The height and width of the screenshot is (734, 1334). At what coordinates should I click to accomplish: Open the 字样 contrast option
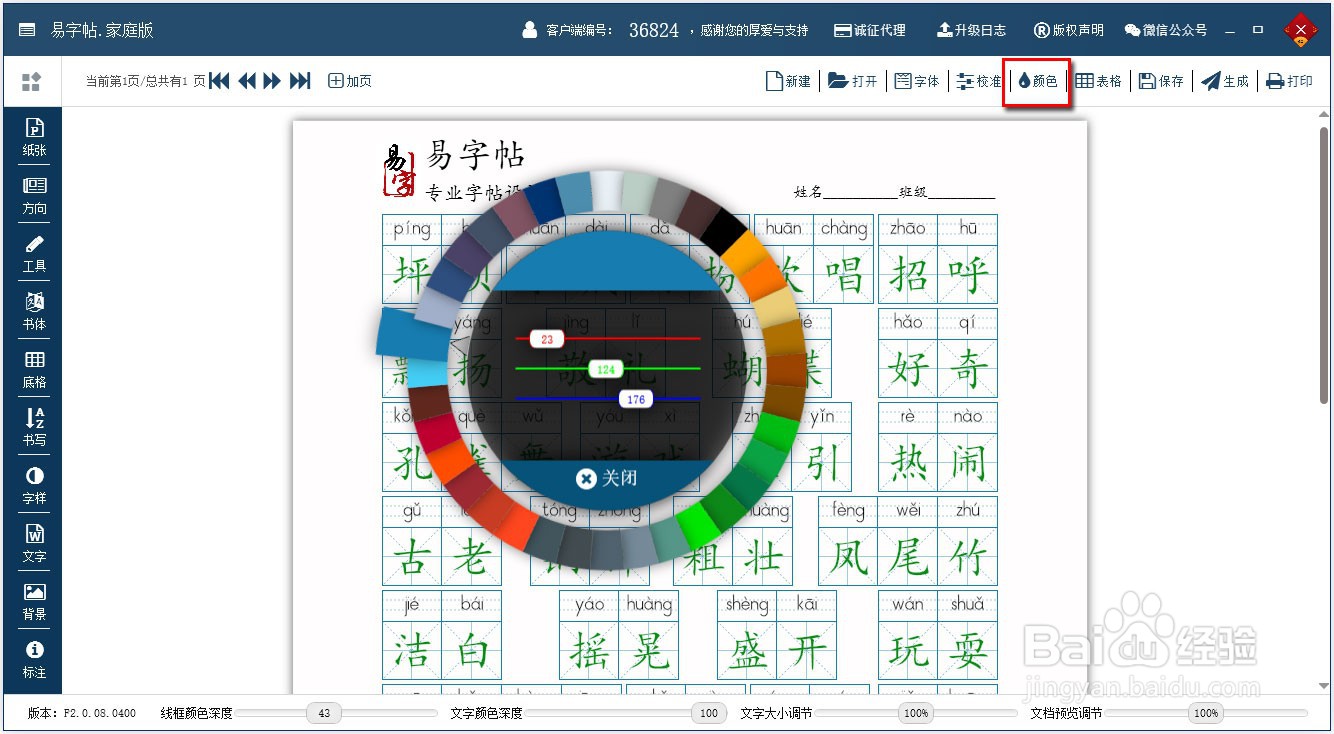[34, 486]
